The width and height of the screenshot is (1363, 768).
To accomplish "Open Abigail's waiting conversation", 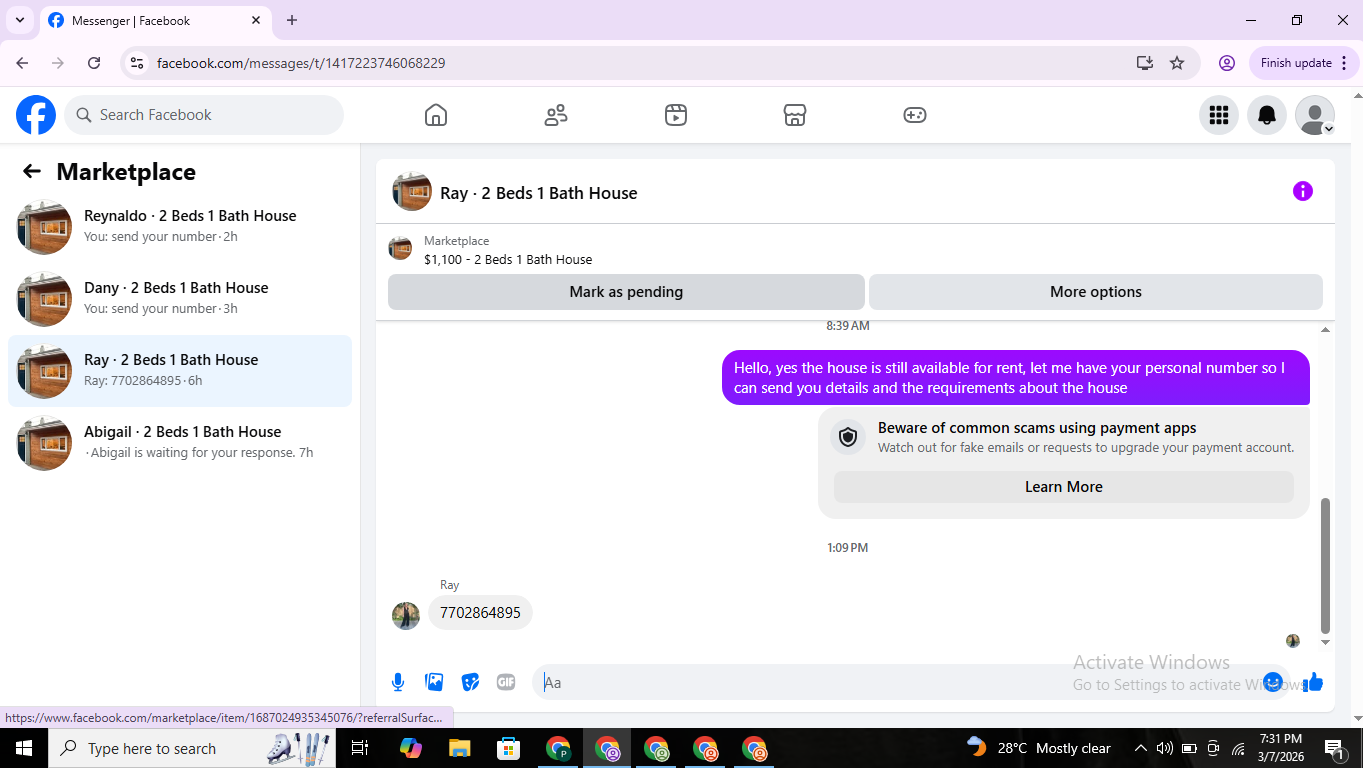I will [180, 443].
